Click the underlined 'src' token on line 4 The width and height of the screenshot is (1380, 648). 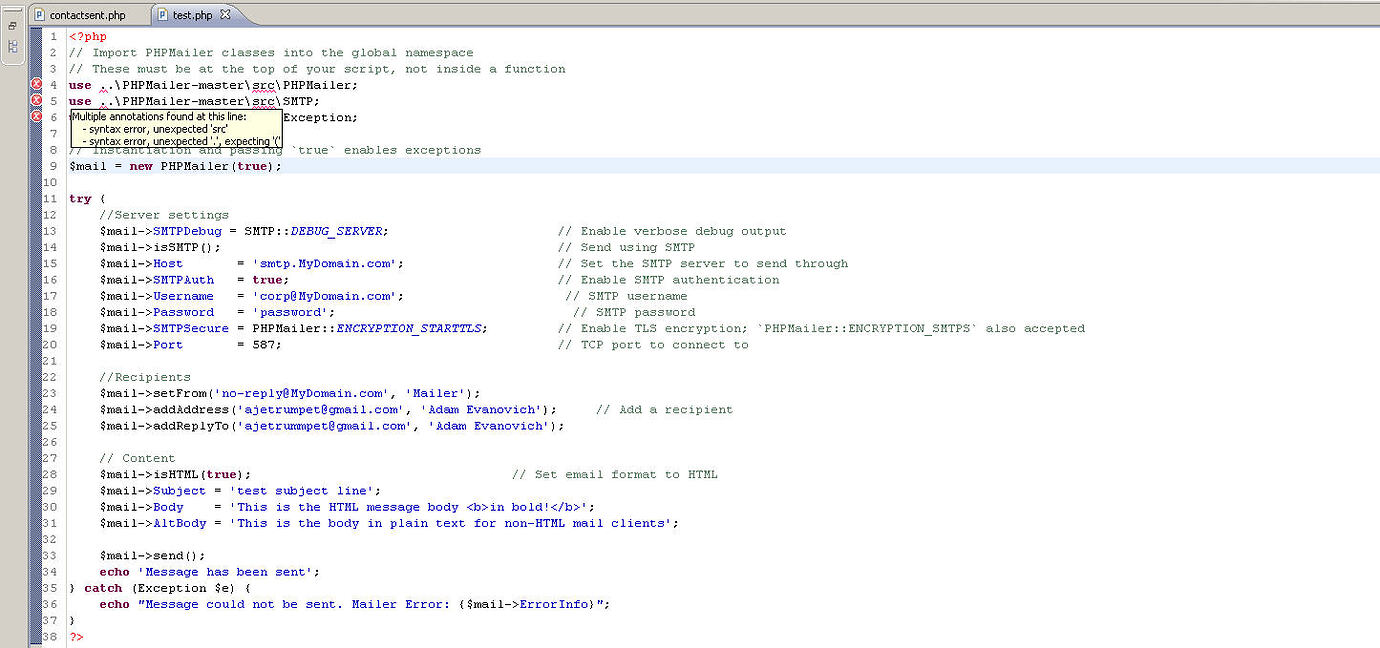click(262, 85)
